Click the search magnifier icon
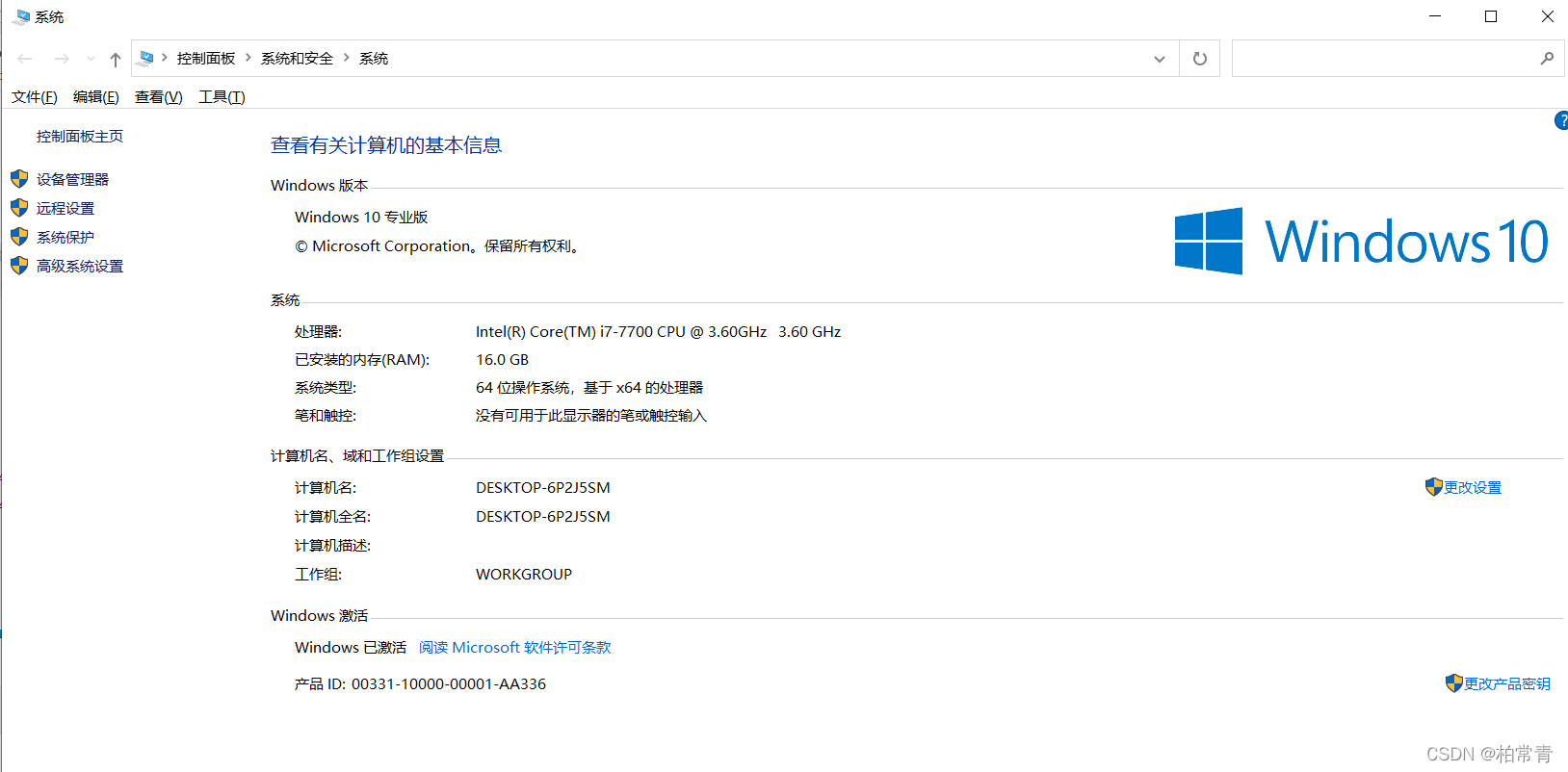Screen dimensions: 1568x772 click(x=1547, y=59)
